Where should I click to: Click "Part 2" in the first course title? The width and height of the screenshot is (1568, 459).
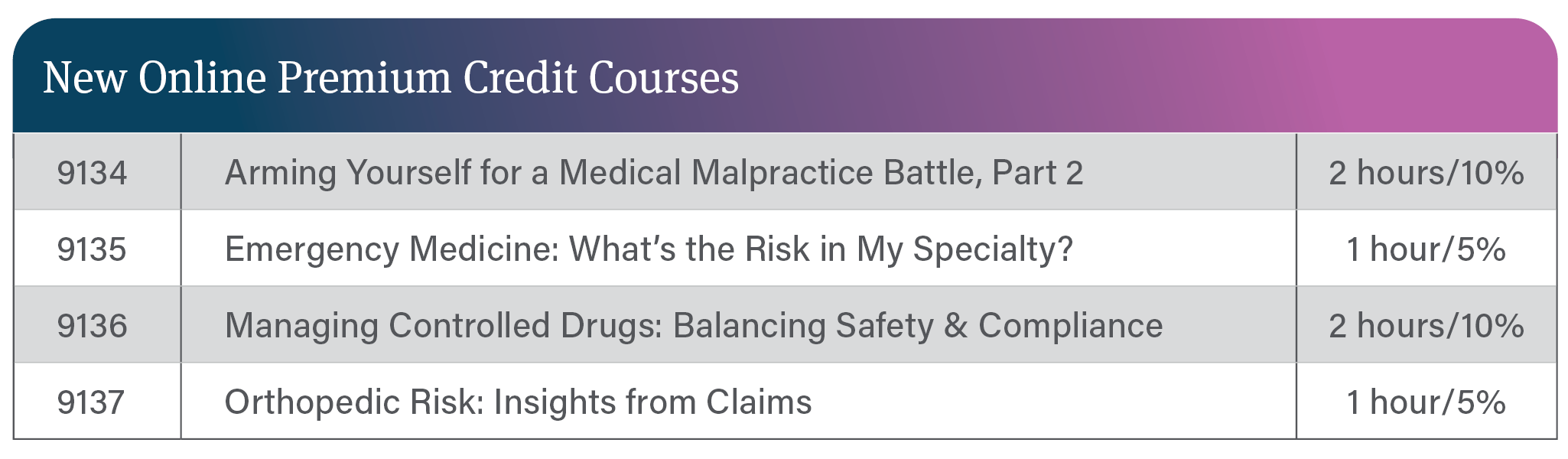click(1037, 173)
